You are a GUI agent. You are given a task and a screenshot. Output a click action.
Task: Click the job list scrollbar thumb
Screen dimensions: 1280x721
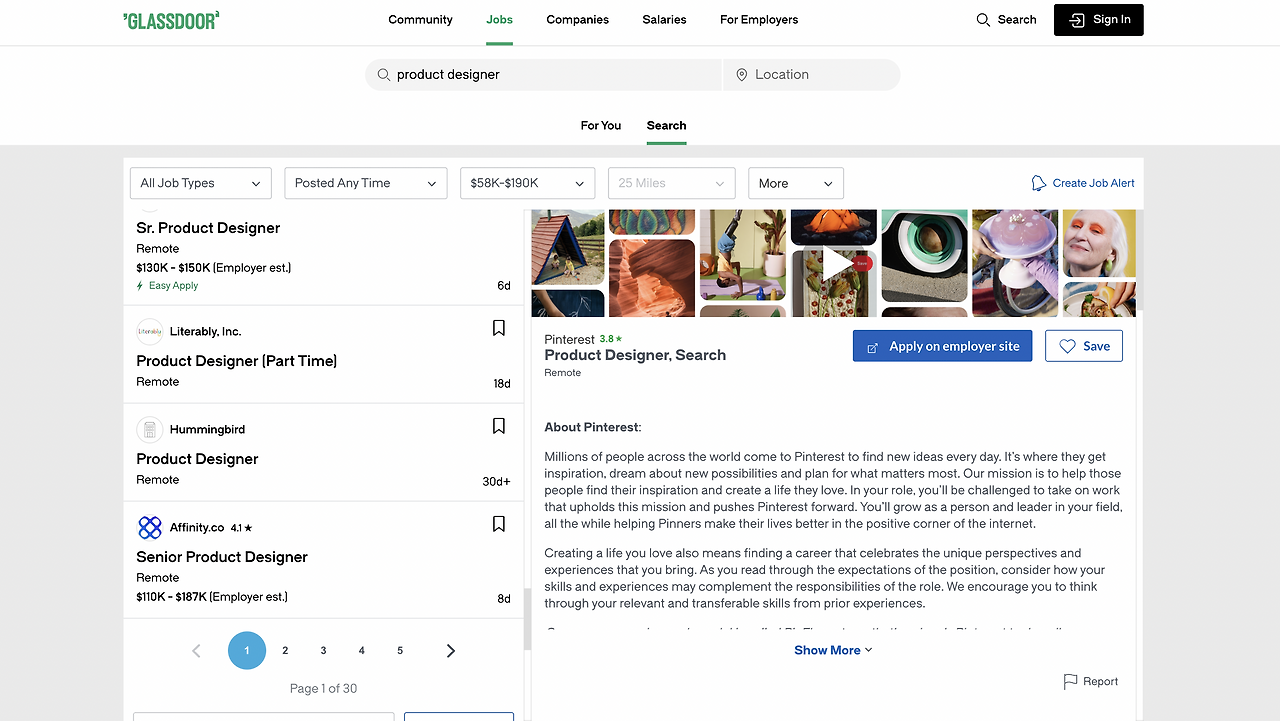[x=528, y=619]
